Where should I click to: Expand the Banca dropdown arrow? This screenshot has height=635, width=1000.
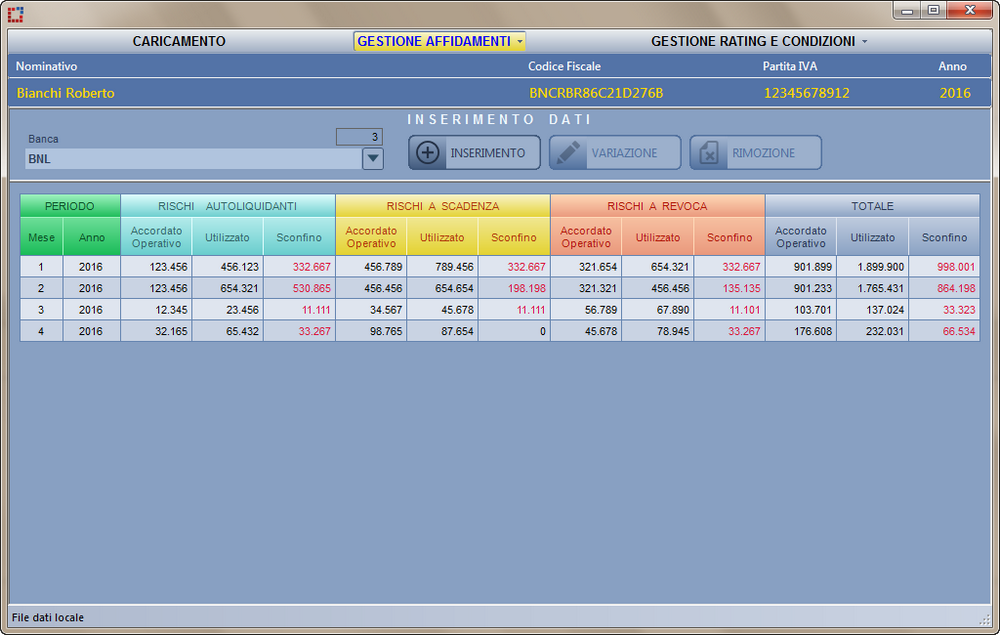pos(372,158)
